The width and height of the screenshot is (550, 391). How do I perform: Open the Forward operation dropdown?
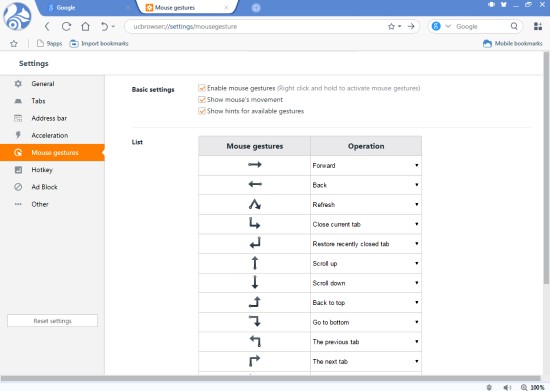[366, 166]
